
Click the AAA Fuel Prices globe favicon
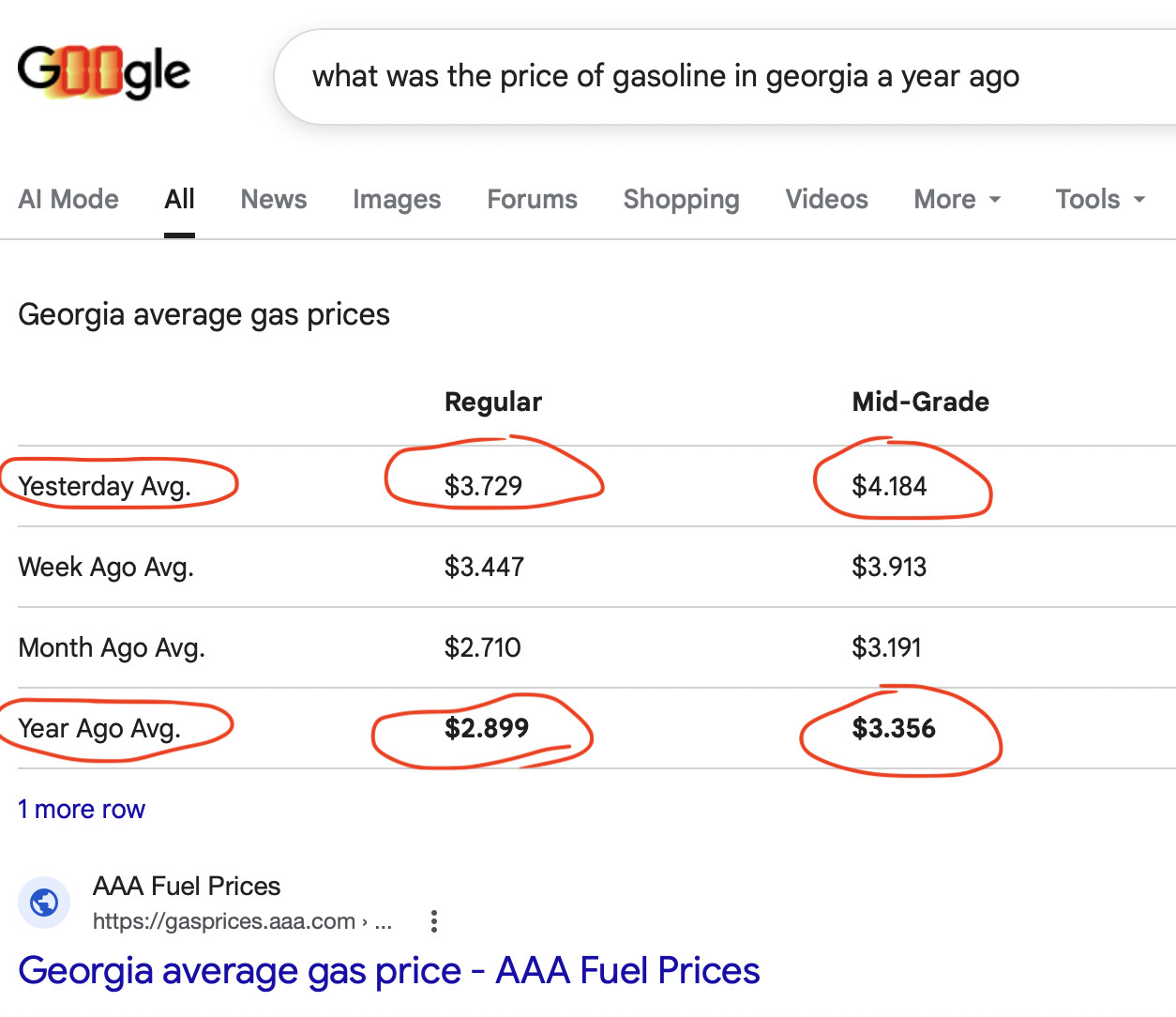pyautogui.click(x=44, y=903)
